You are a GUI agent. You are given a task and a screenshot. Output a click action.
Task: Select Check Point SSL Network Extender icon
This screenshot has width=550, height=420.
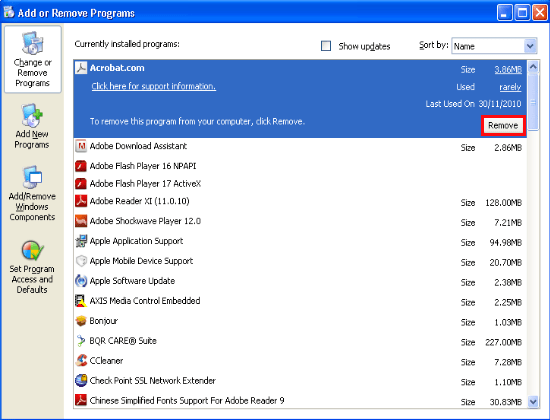(x=81, y=380)
